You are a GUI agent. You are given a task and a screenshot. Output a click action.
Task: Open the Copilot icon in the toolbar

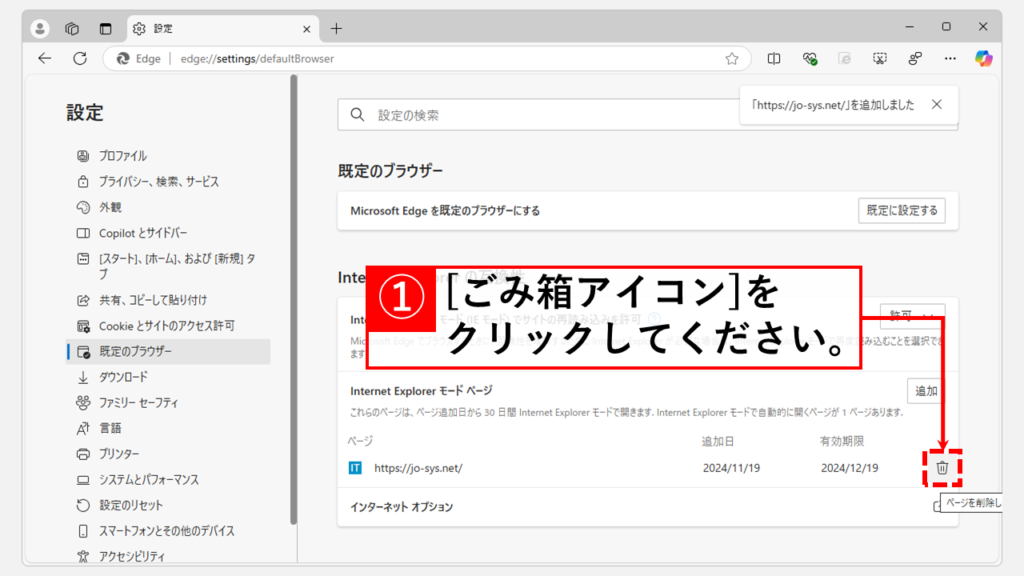tap(983, 59)
